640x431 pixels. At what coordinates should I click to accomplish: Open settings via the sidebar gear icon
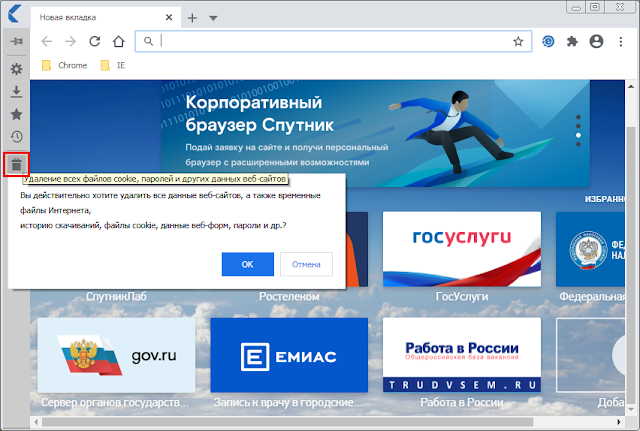pos(16,69)
